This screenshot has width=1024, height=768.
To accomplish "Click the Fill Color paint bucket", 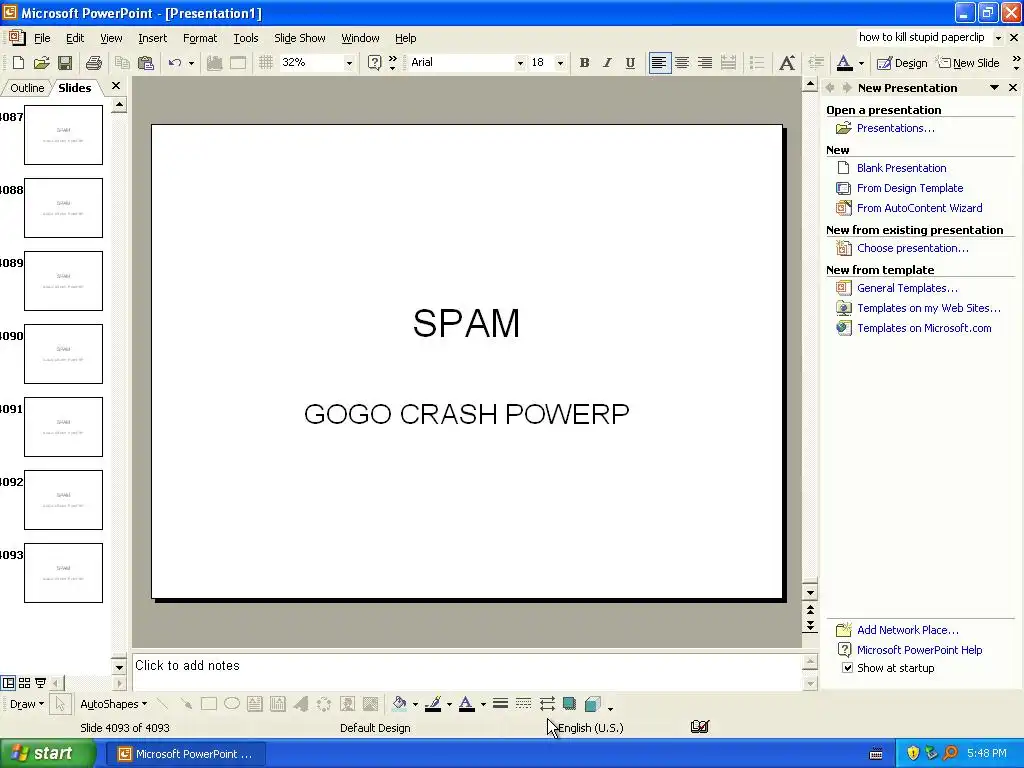I will (x=400, y=704).
